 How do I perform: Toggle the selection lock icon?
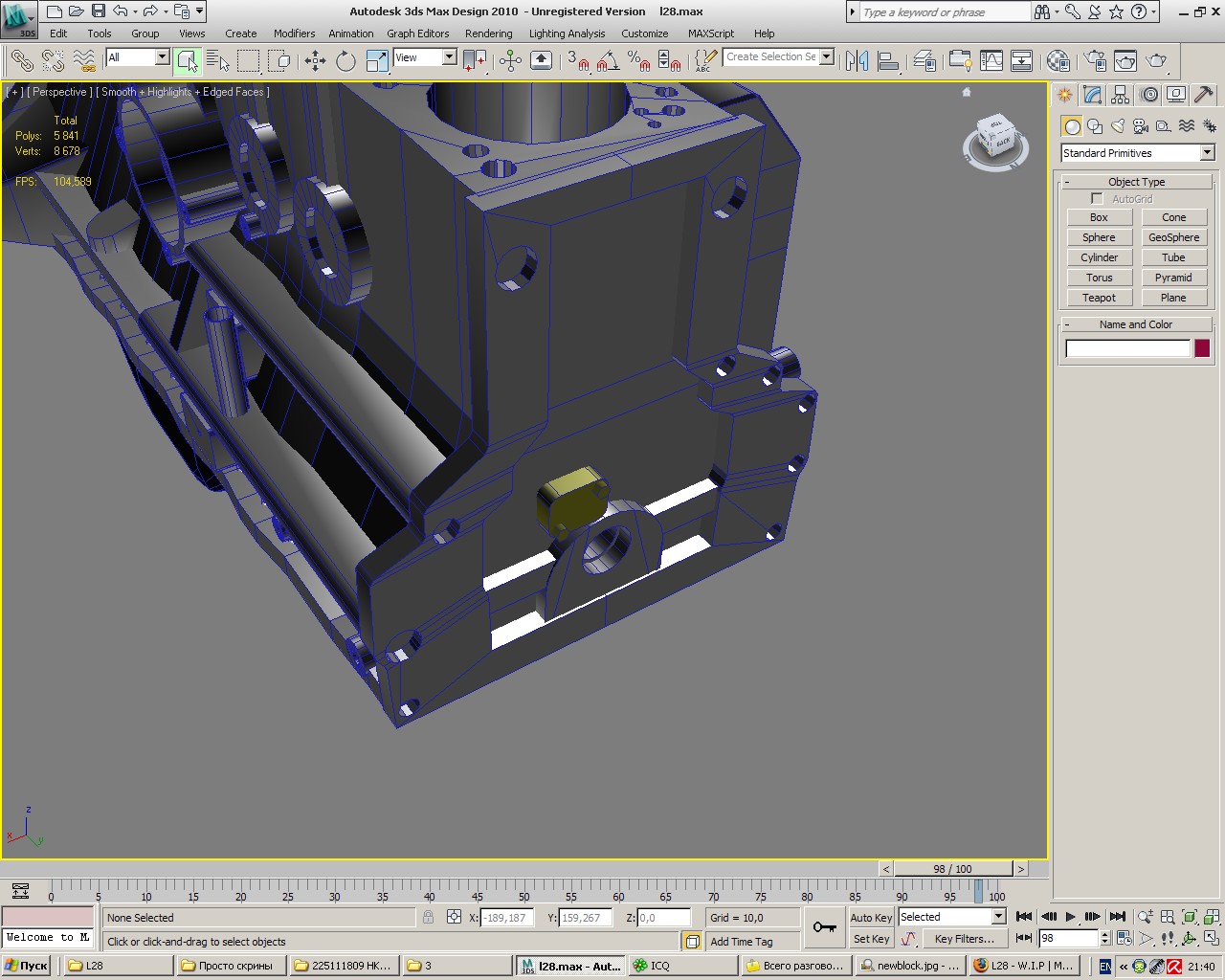pyautogui.click(x=428, y=917)
